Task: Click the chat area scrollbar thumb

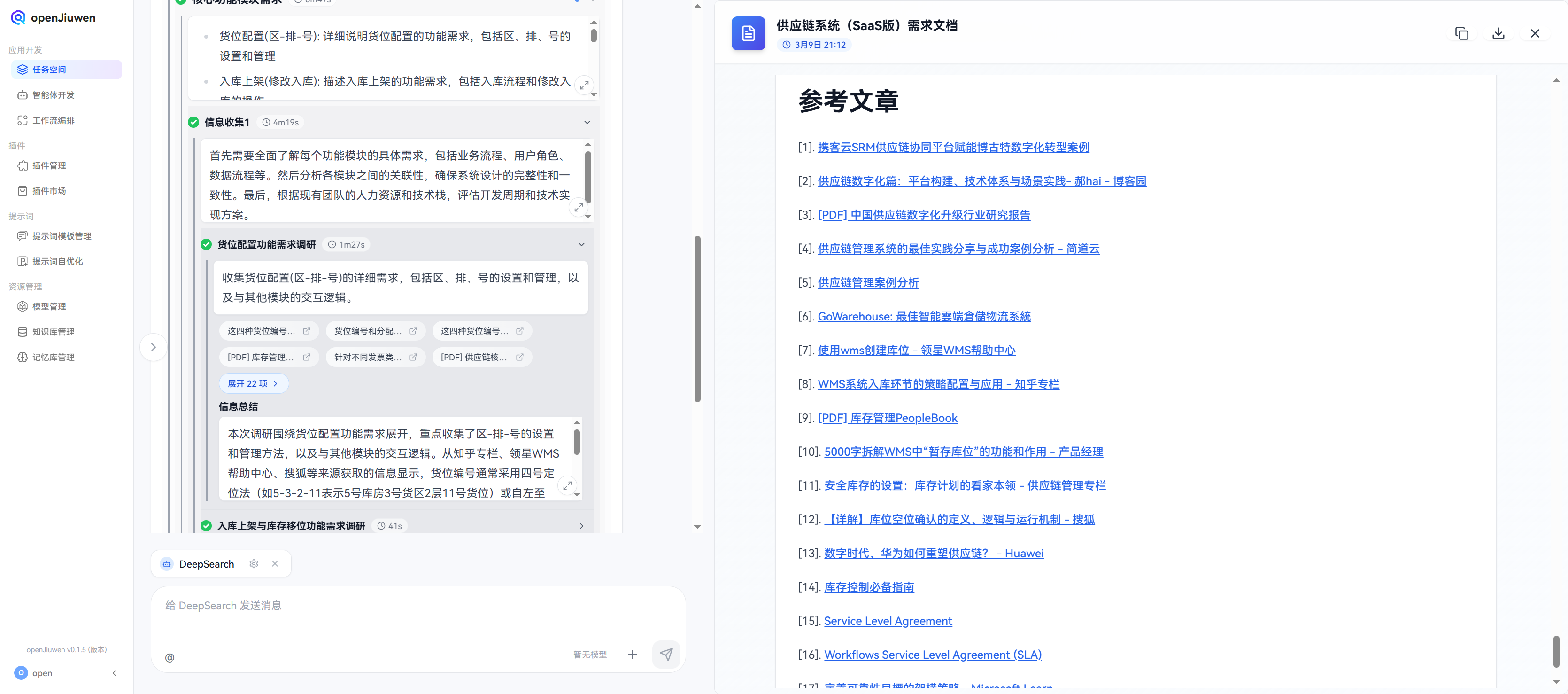Action: tap(697, 319)
